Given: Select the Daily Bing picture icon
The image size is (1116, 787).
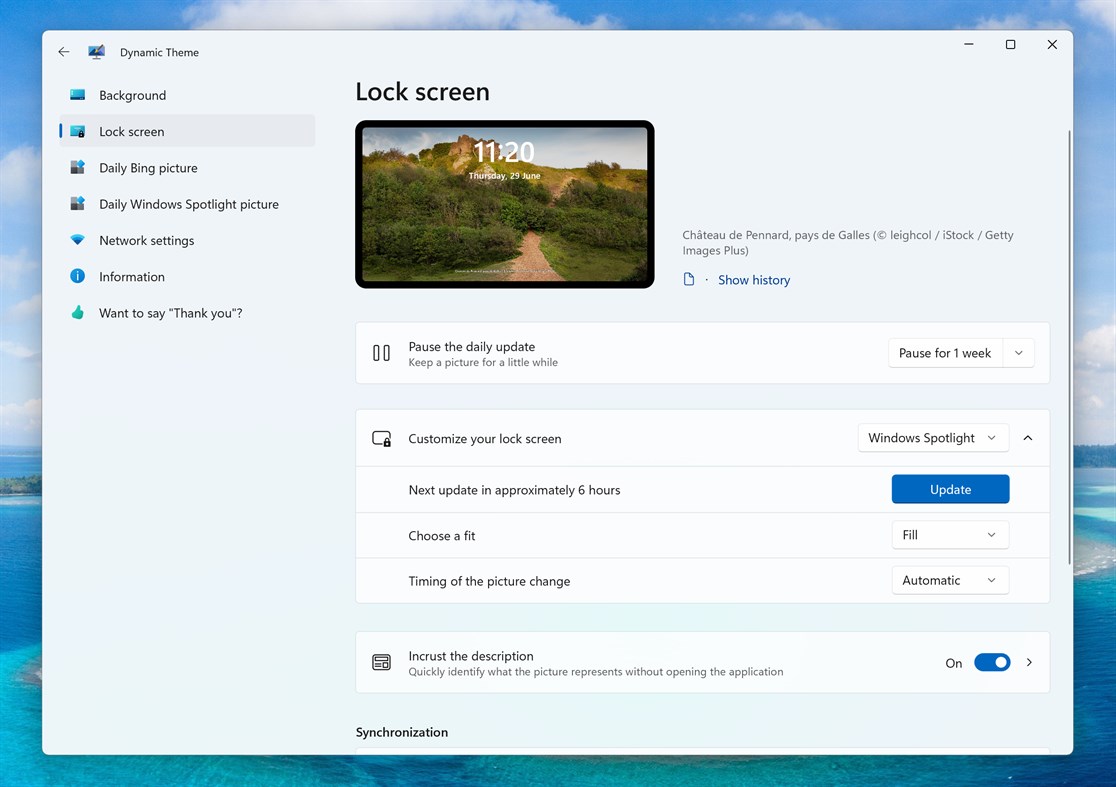Looking at the screenshot, I should (77, 167).
